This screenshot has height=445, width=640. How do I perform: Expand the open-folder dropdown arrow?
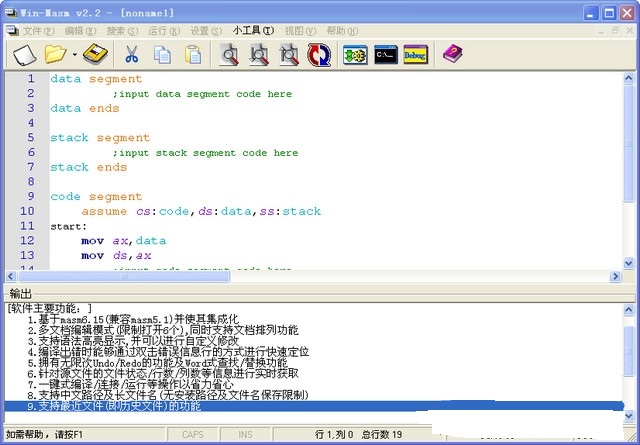tap(75, 54)
